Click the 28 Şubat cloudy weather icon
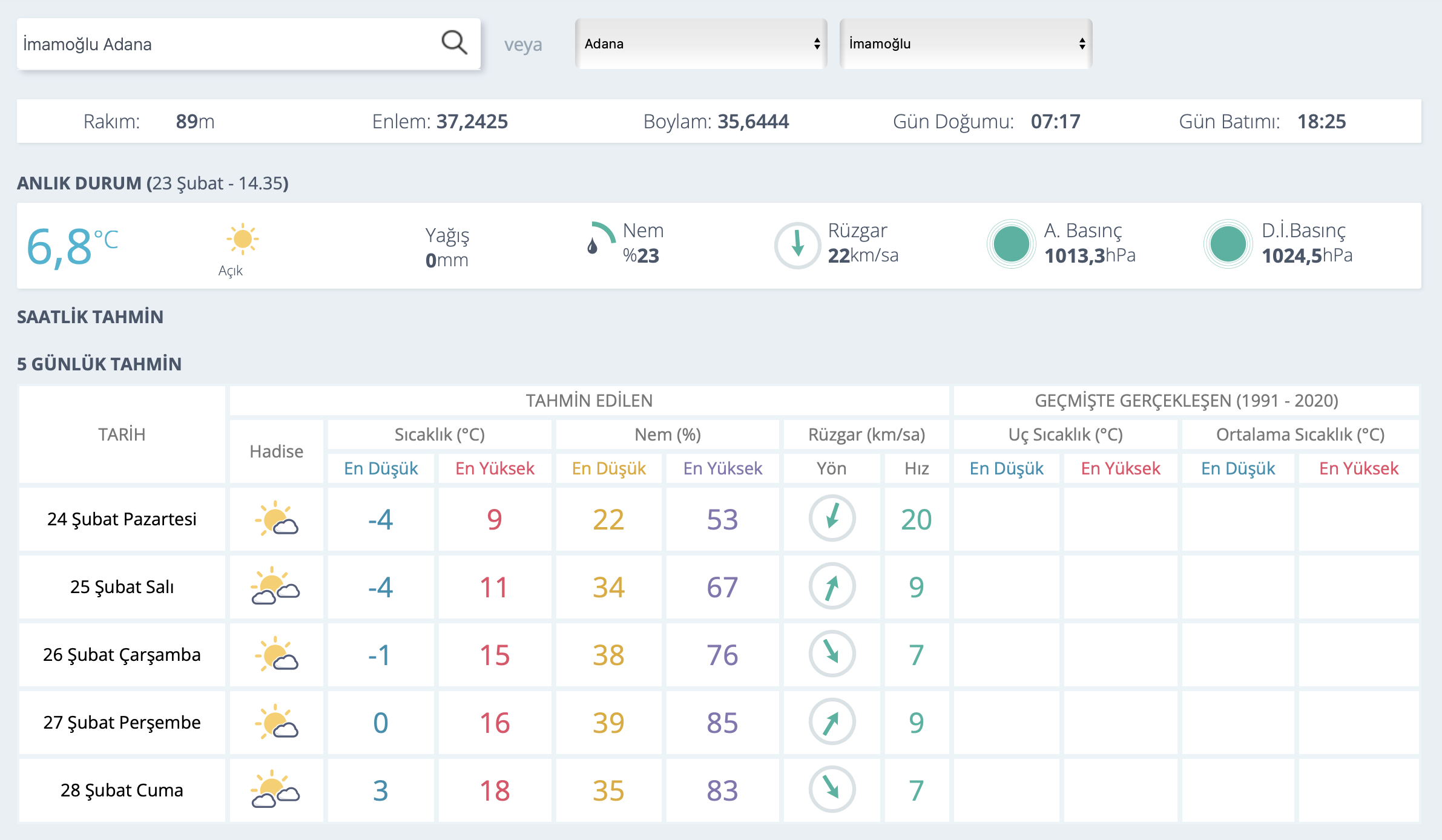The image size is (1442, 840). pos(275,789)
